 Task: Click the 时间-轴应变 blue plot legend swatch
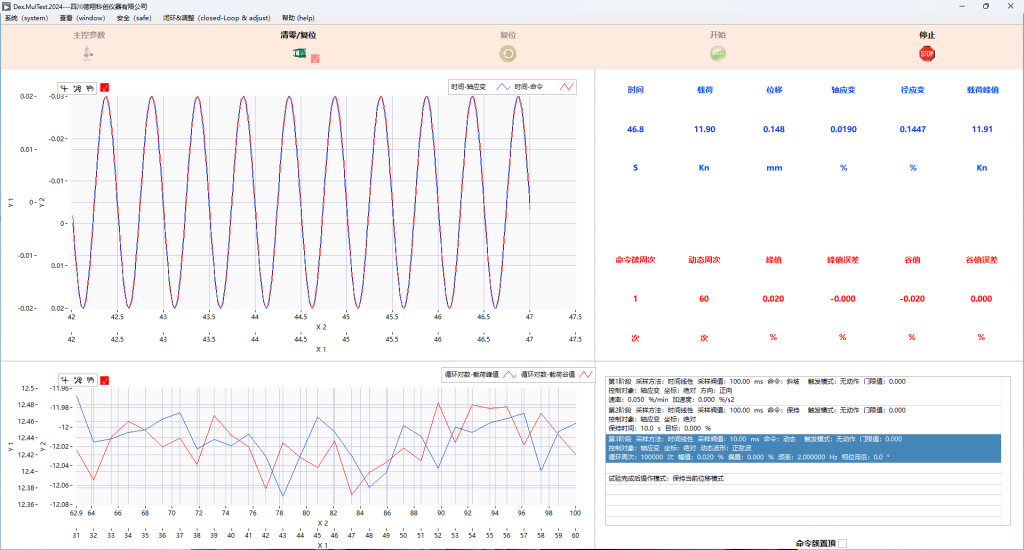tap(503, 87)
